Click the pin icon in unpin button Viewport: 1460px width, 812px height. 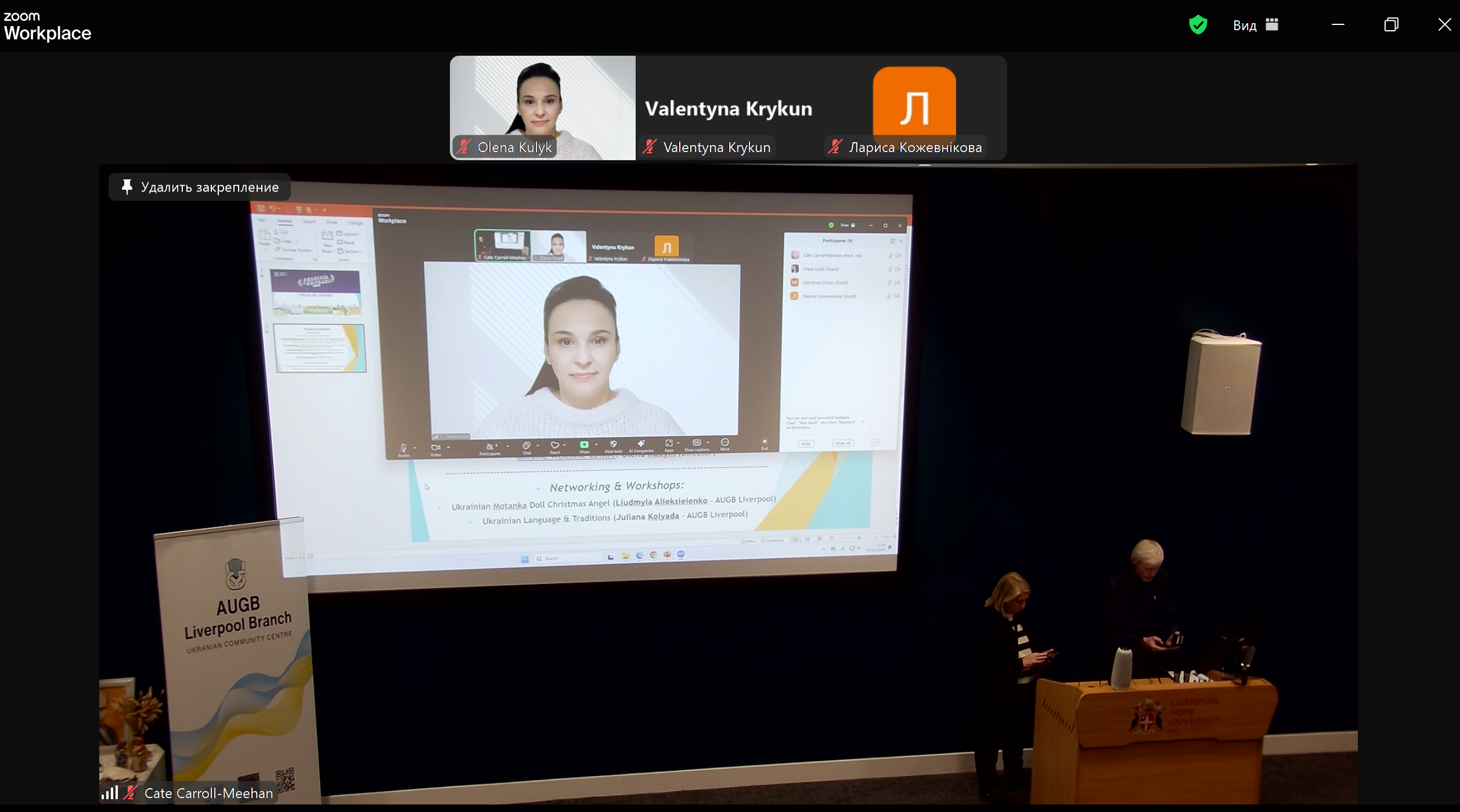127,187
